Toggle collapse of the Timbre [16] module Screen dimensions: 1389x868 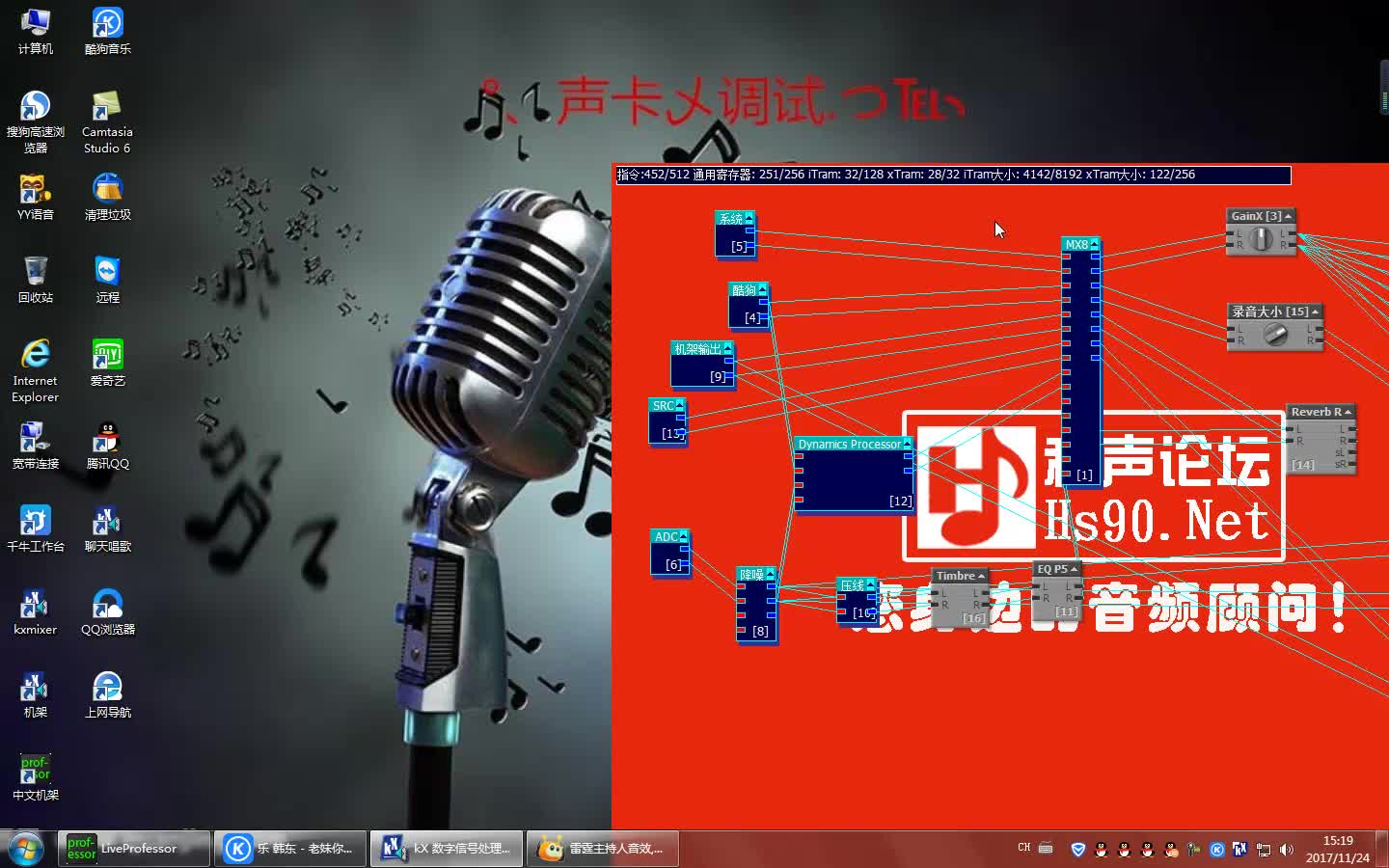981,575
